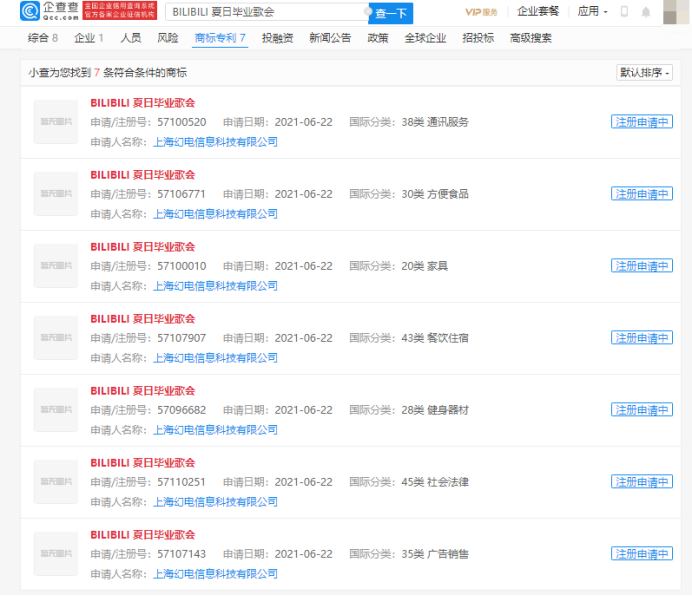The width and height of the screenshot is (692, 596).
Task: Click 注册申请中 status for 57100010
Action: pos(642,266)
